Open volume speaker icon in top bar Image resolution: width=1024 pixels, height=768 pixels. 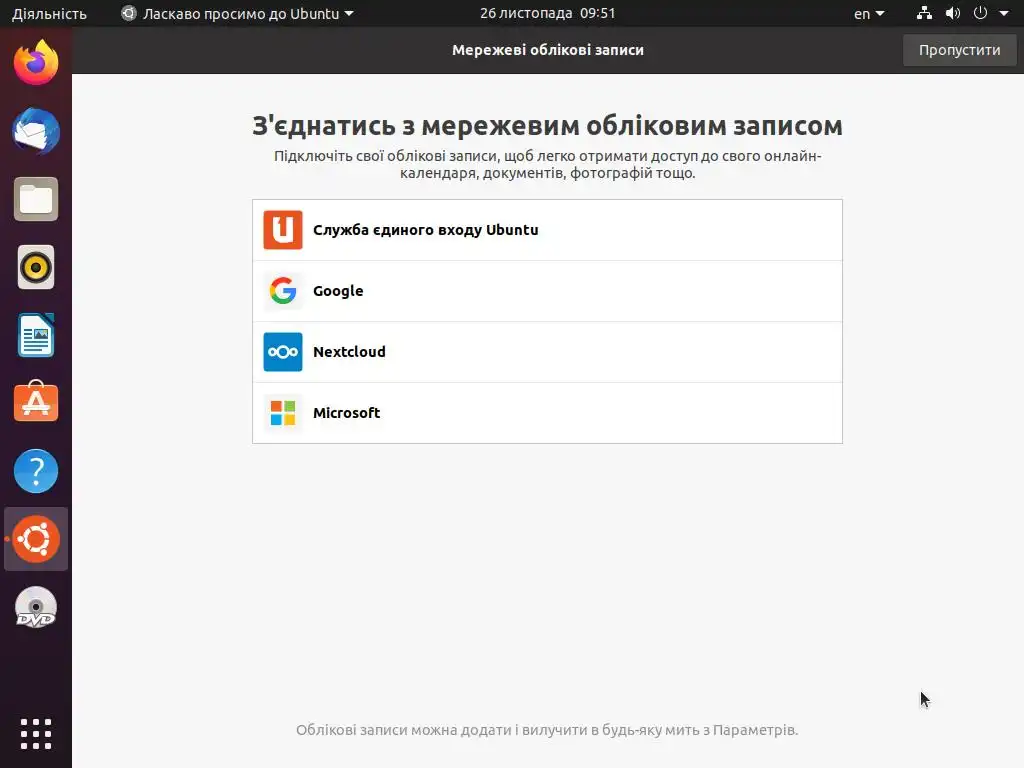pyautogui.click(x=953, y=13)
